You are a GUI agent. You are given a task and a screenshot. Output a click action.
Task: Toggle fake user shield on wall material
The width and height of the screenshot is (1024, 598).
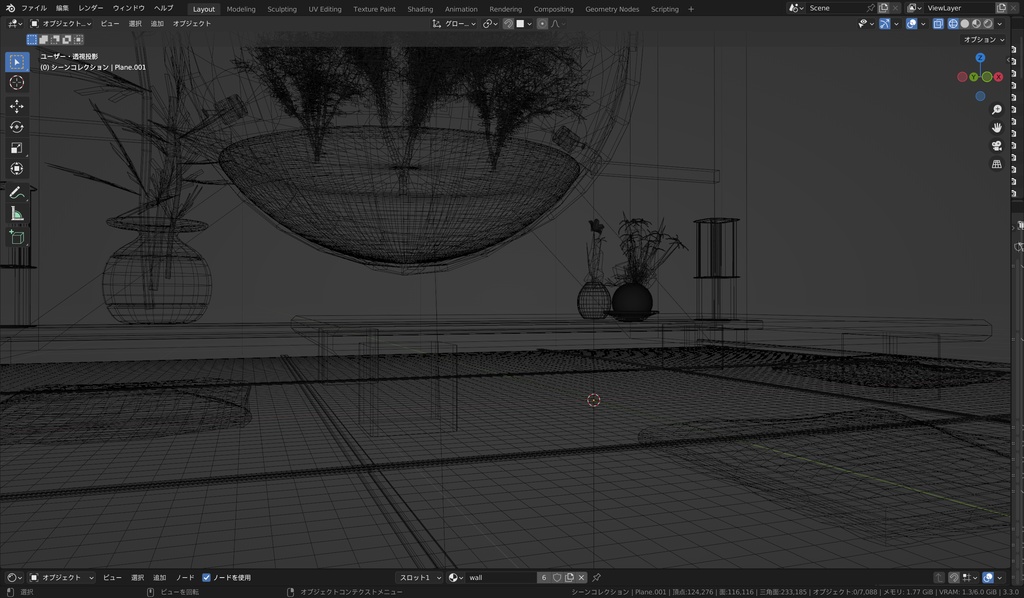pos(557,578)
